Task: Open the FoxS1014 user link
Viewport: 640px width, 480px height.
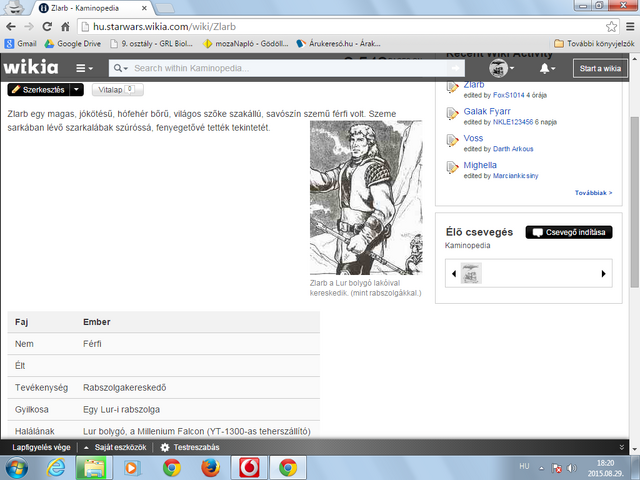Action: click(508, 95)
